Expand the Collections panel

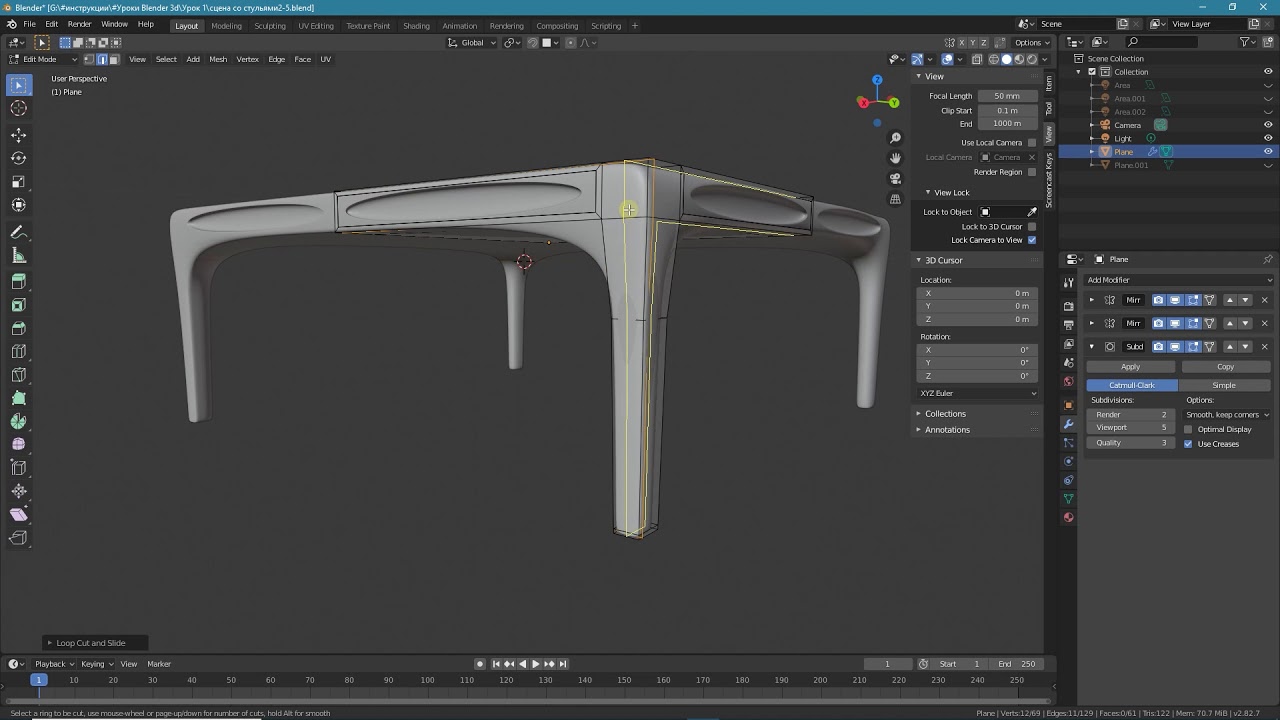pyautogui.click(x=945, y=414)
